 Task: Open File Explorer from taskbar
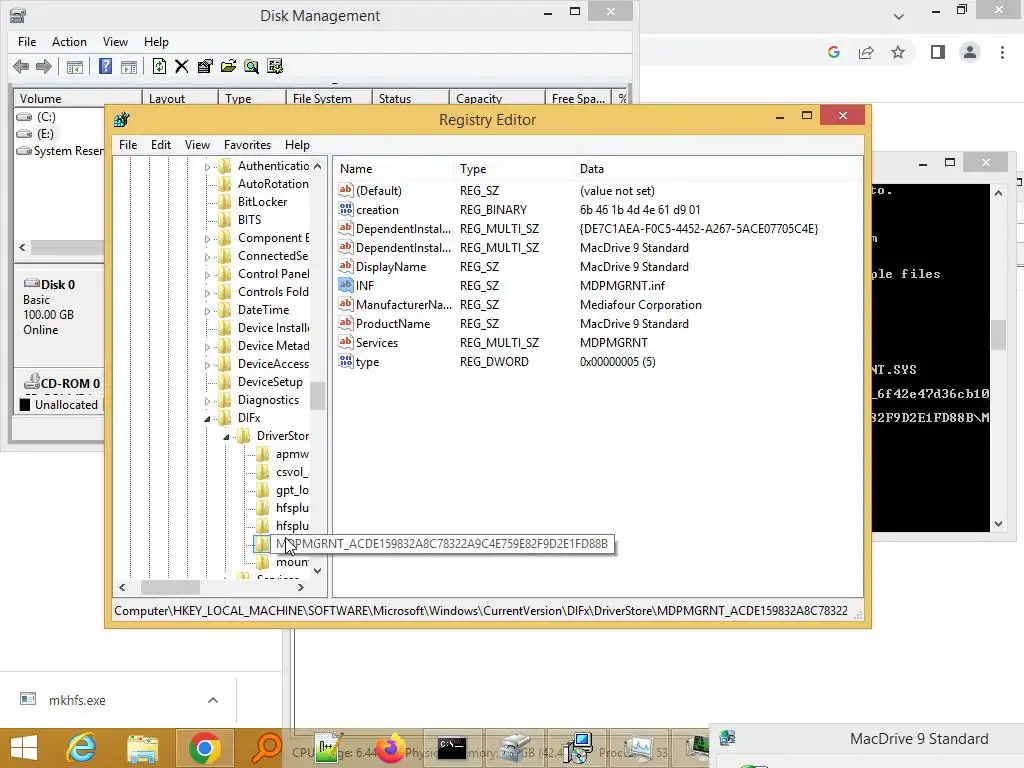(142, 748)
